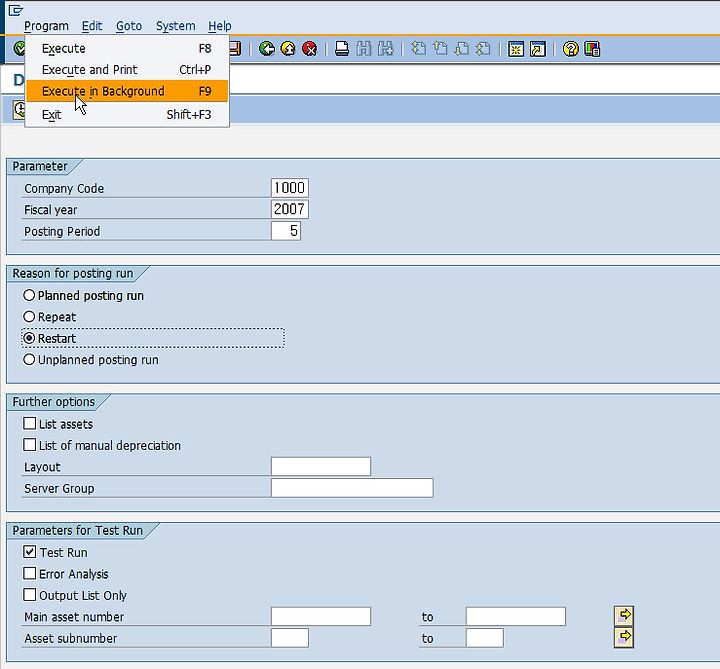Click the 'Layout' label

pos(42,467)
